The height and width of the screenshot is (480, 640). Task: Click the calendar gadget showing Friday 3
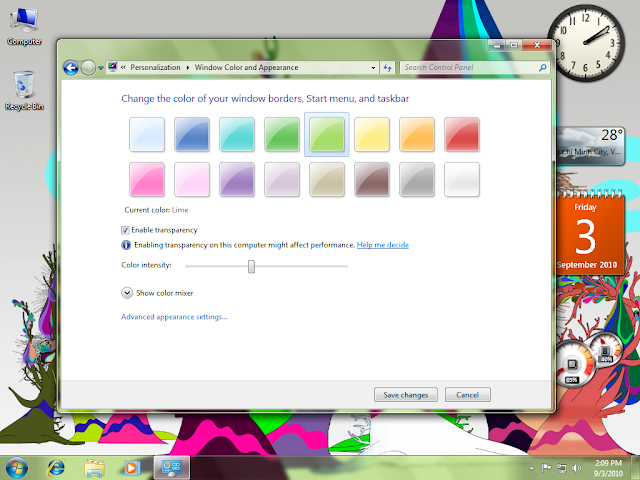click(588, 233)
